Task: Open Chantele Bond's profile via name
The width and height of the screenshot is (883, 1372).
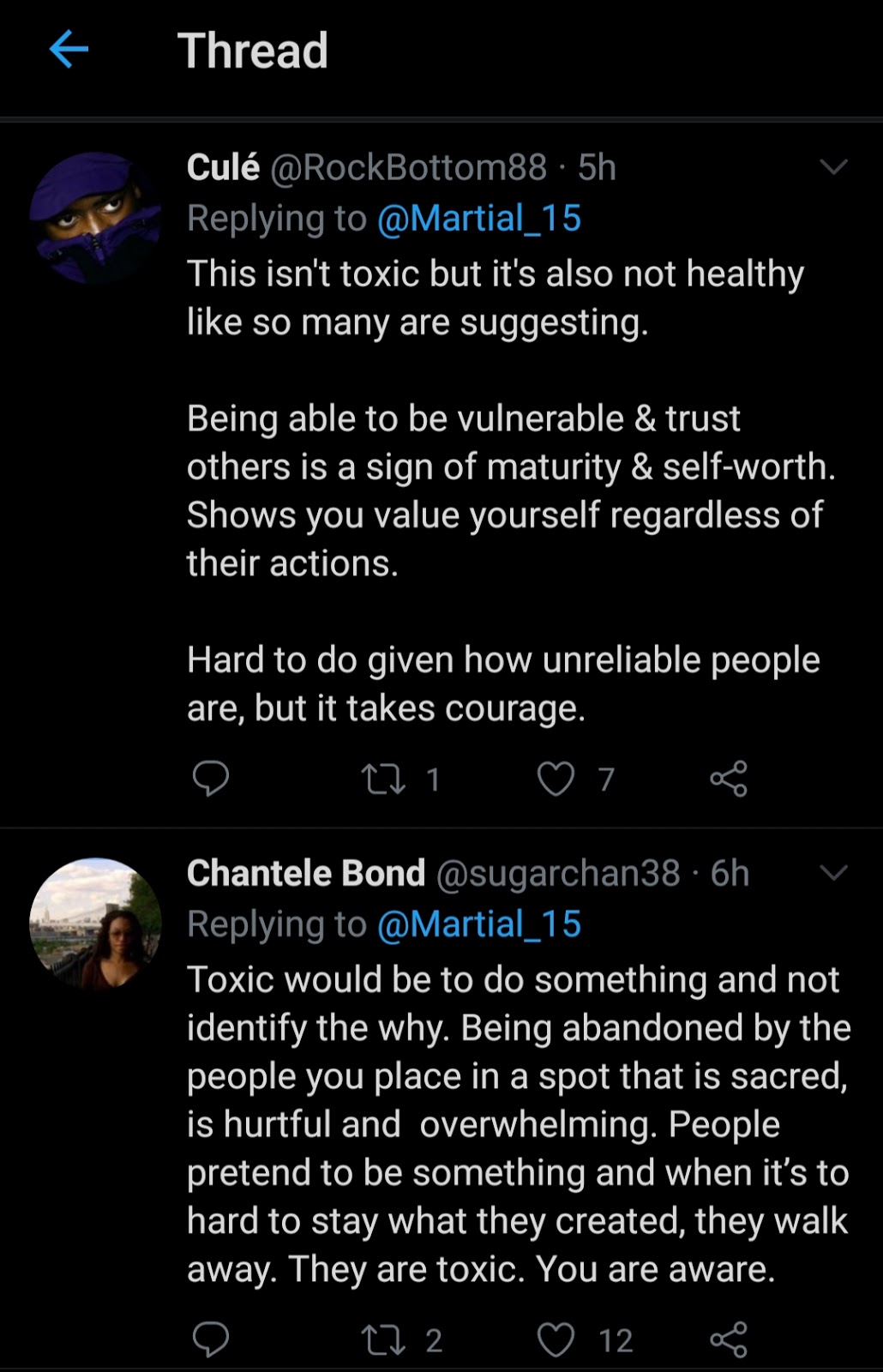Action: coord(305,873)
